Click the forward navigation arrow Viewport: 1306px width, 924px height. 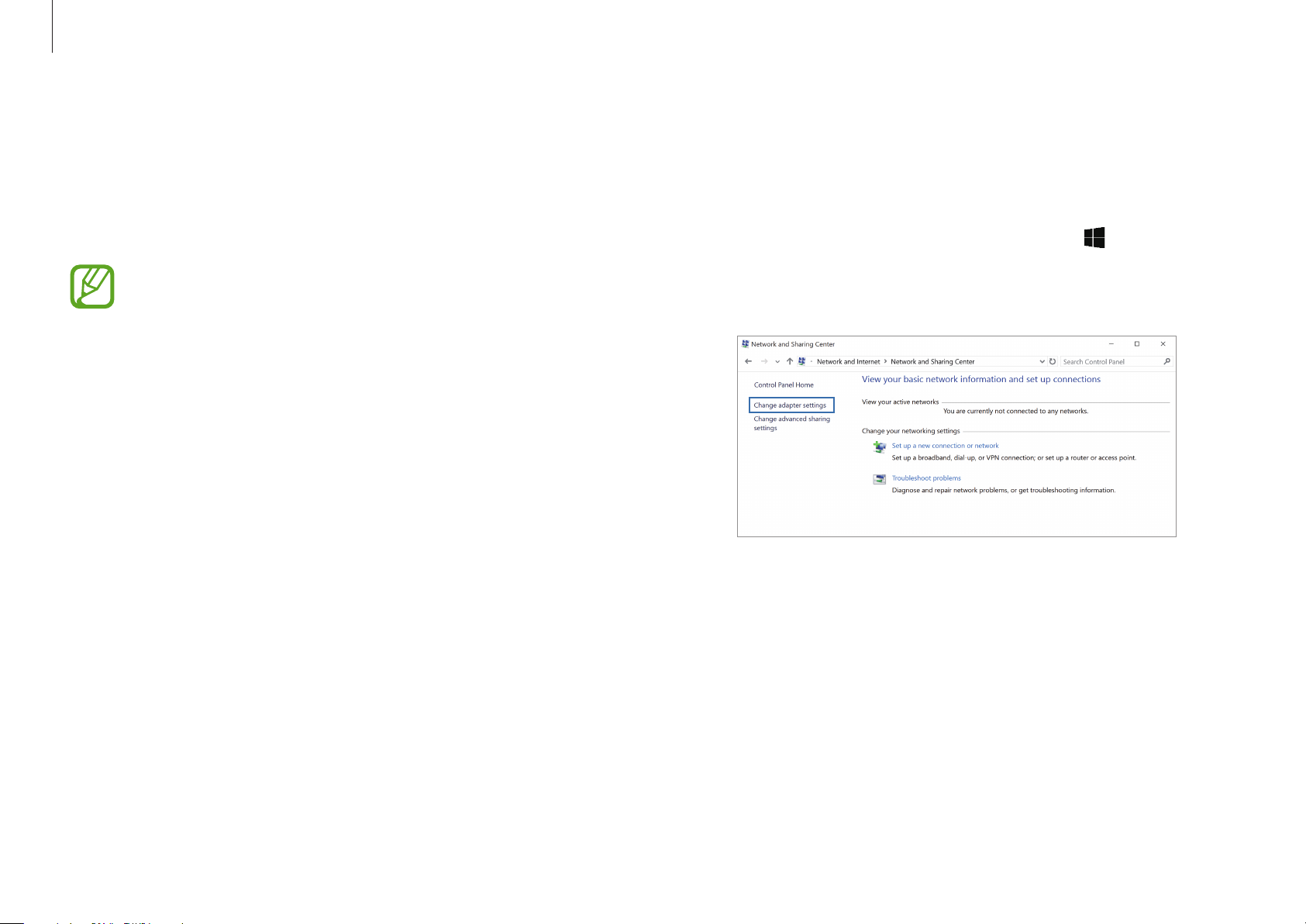pyautogui.click(x=764, y=361)
